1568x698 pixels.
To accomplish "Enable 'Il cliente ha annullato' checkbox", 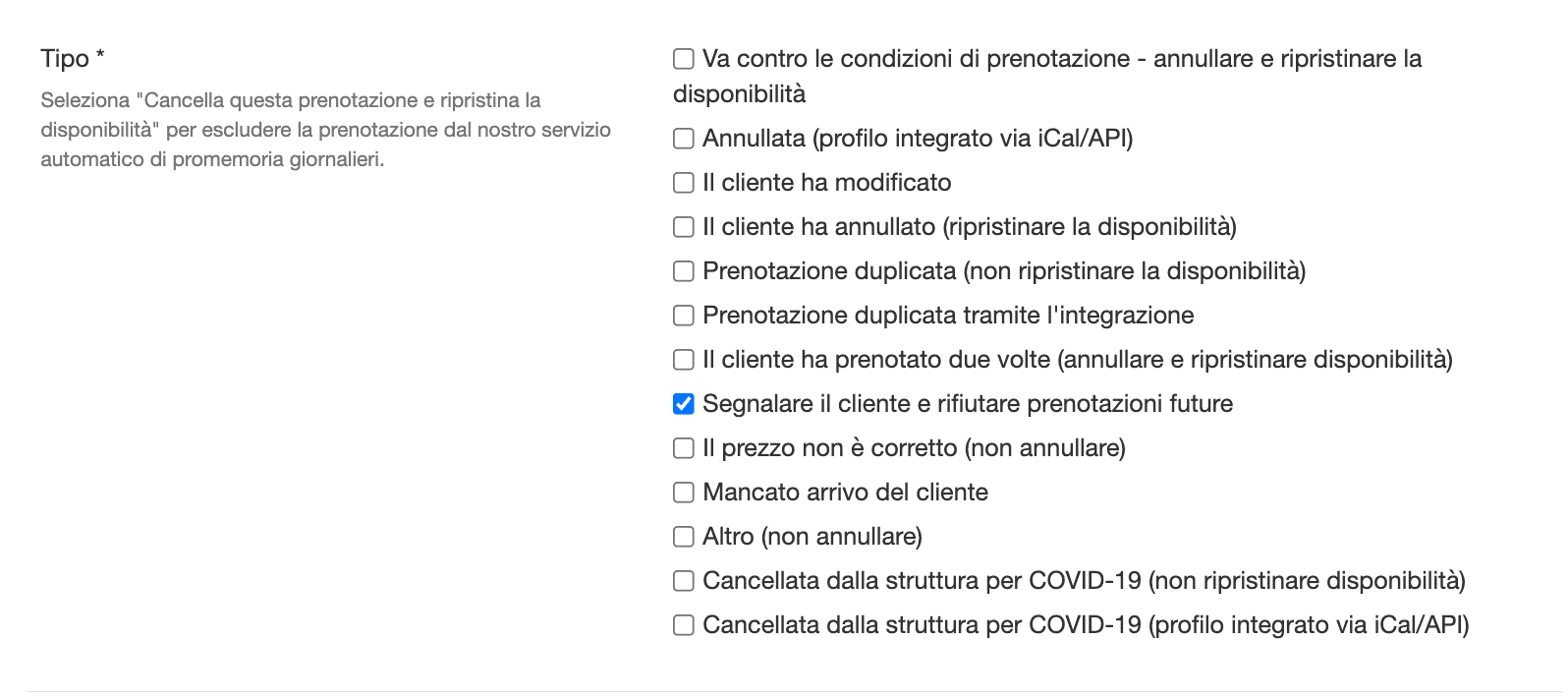I will (x=684, y=227).
